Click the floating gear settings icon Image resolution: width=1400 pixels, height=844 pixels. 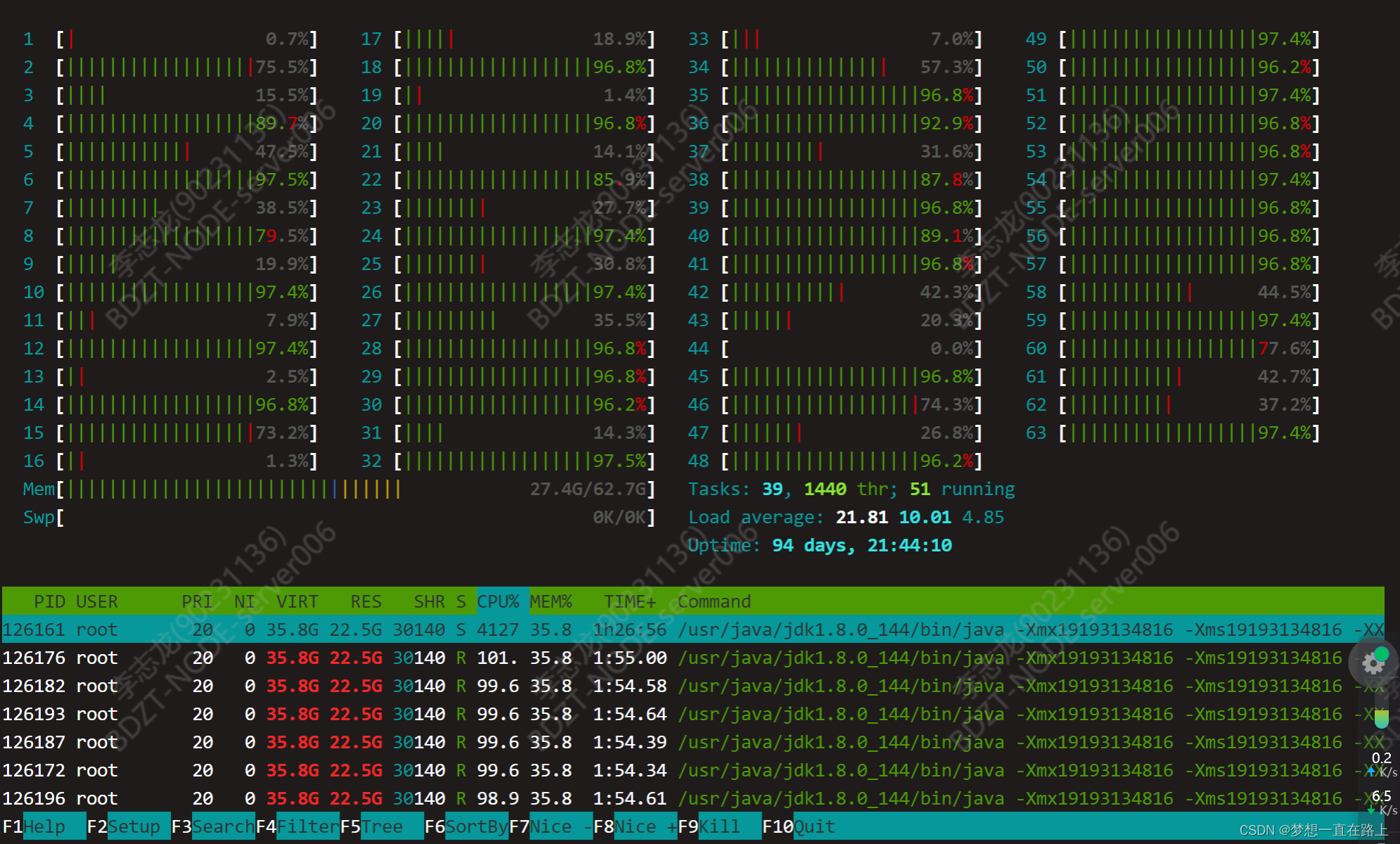point(1373,663)
